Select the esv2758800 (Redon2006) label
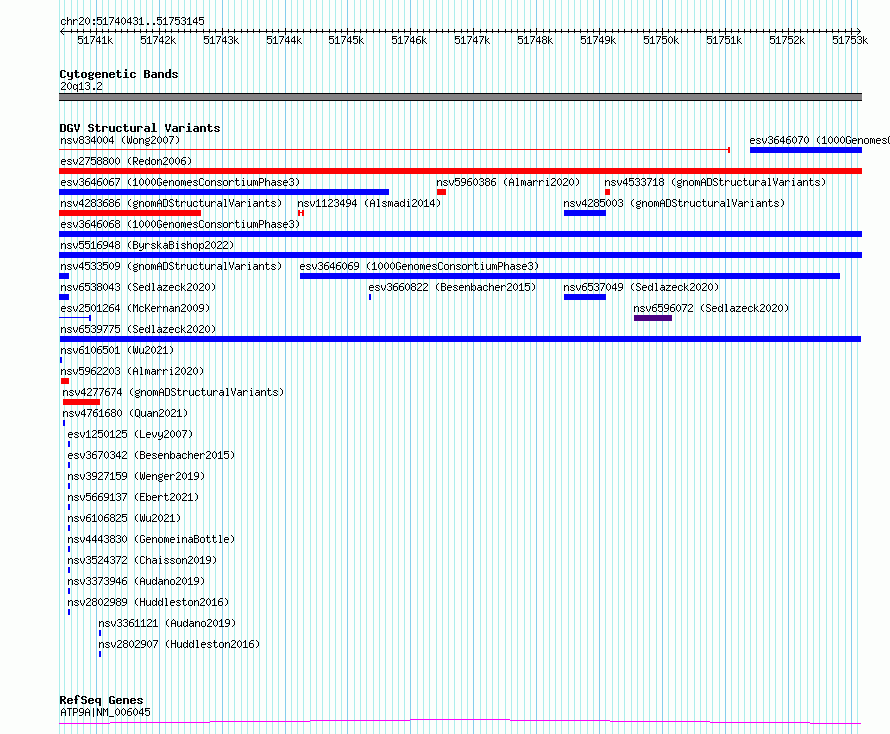Image resolution: width=890 pixels, height=734 pixels. tap(126, 161)
